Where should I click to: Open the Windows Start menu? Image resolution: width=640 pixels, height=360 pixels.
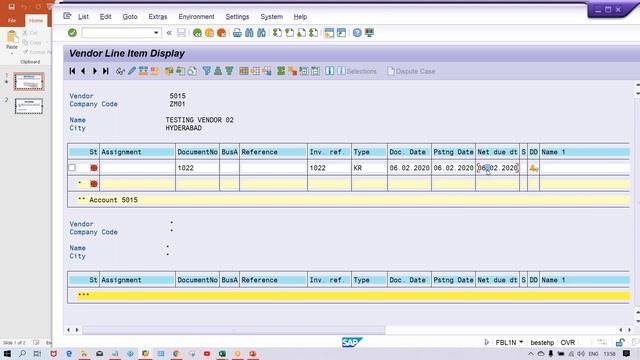pyautogui.click(x=7, y=353)
